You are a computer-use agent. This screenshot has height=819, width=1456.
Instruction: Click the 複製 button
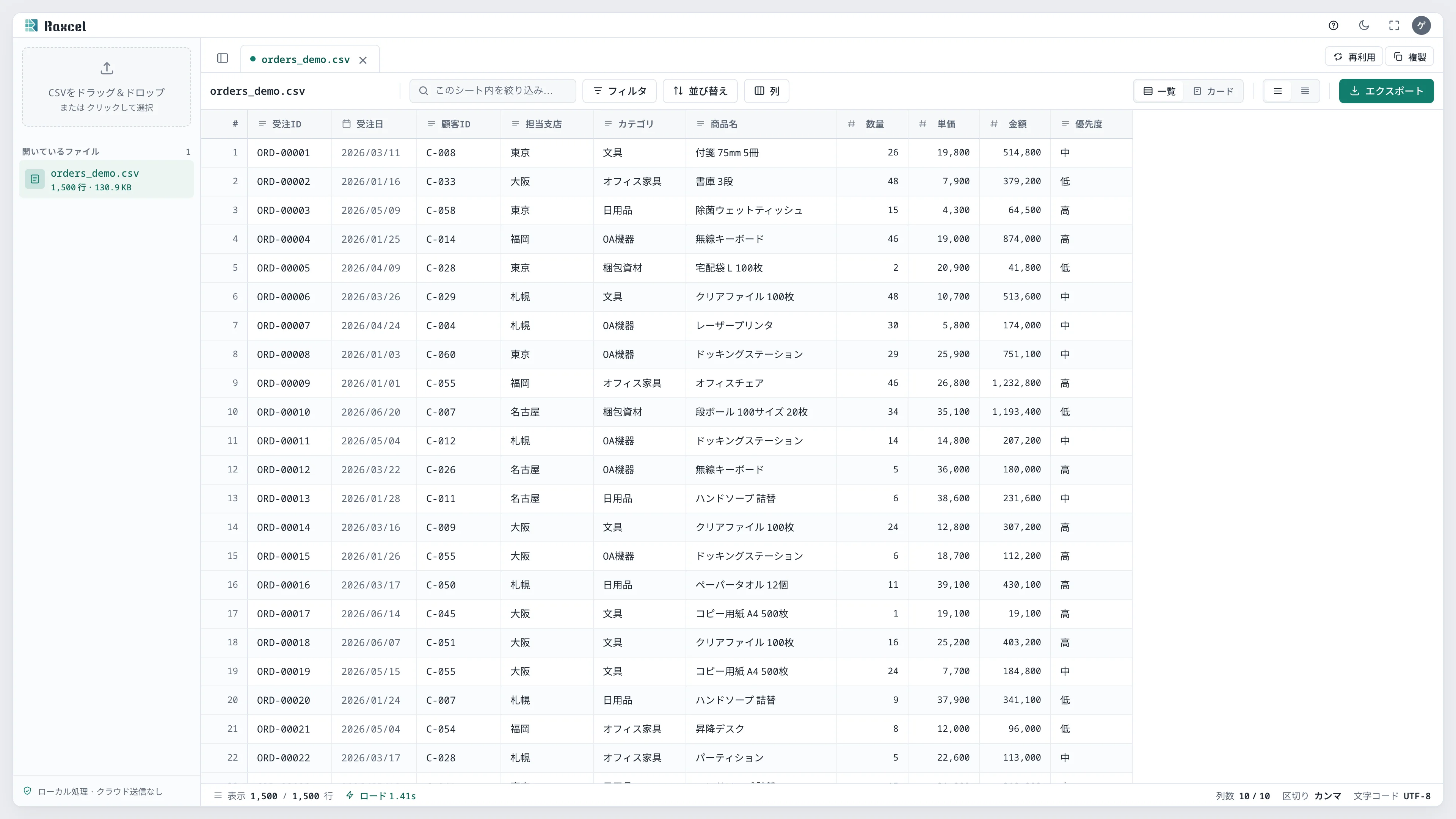pos(1409,57)
